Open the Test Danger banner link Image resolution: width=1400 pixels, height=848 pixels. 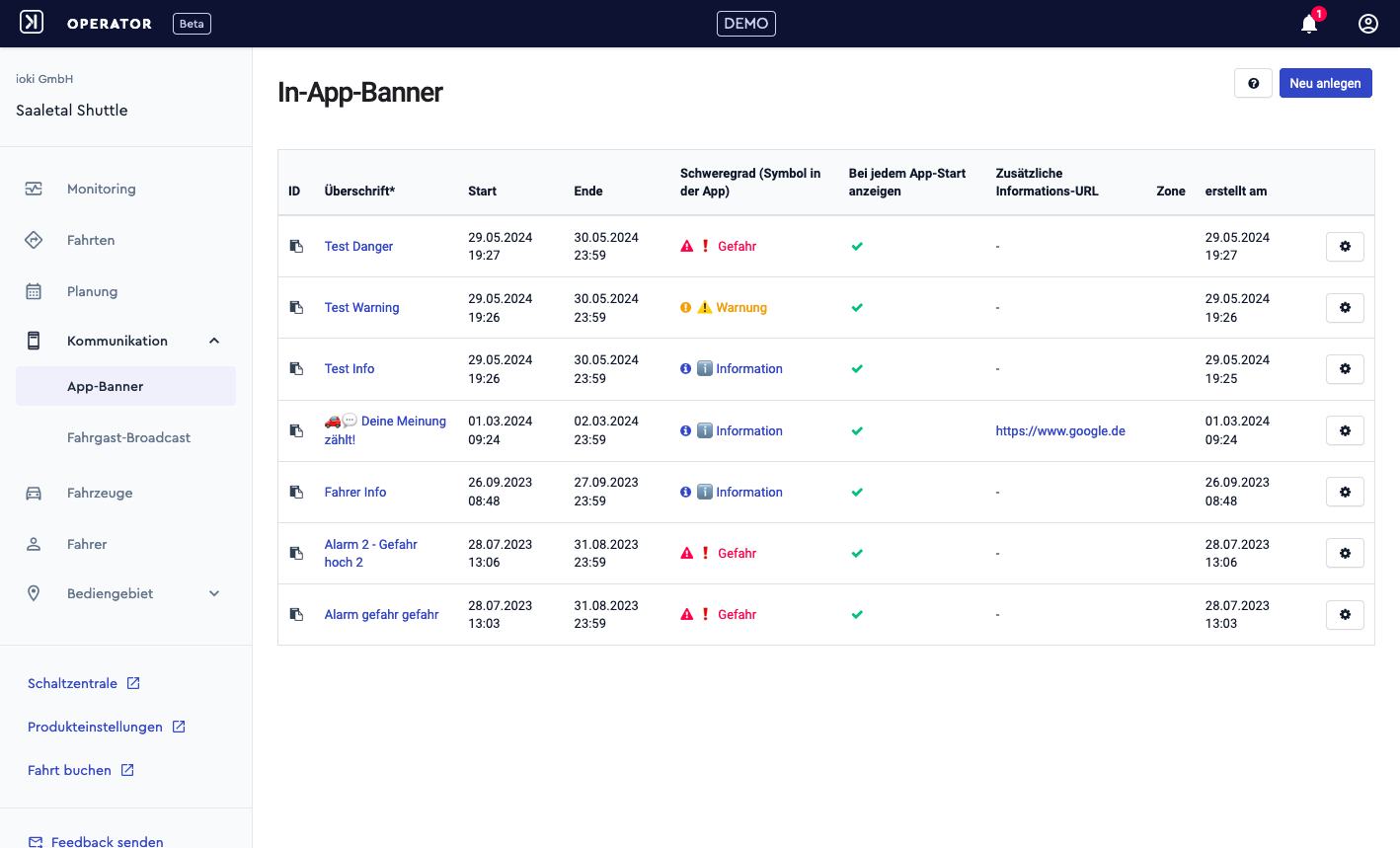[x=358, y=246]
